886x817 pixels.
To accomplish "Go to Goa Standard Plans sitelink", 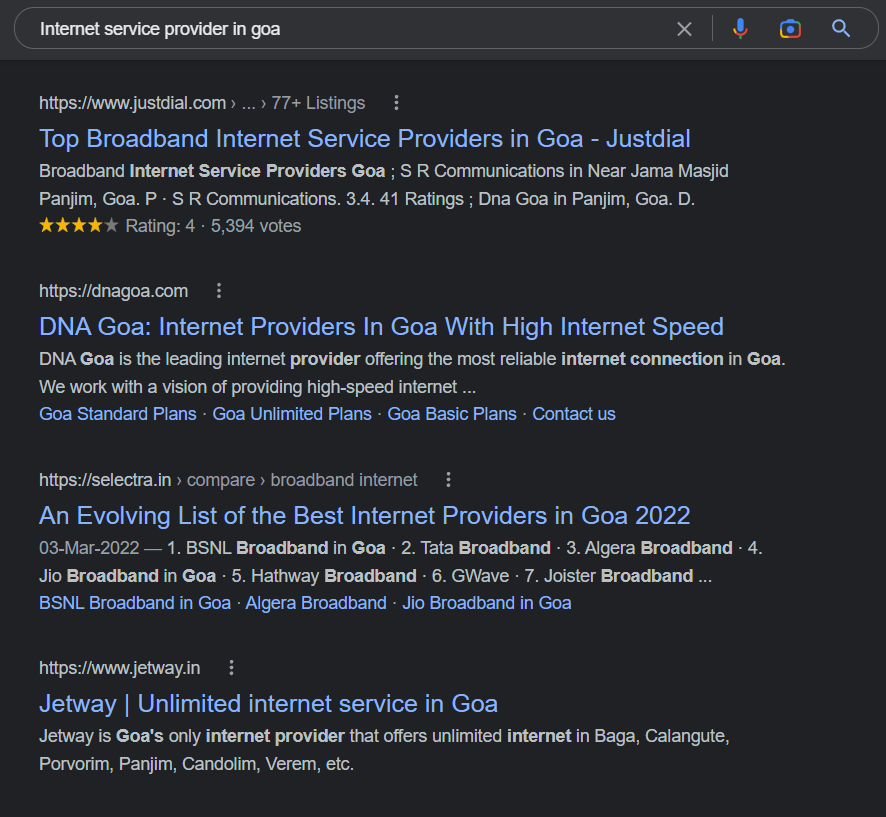I will (118, 414).
